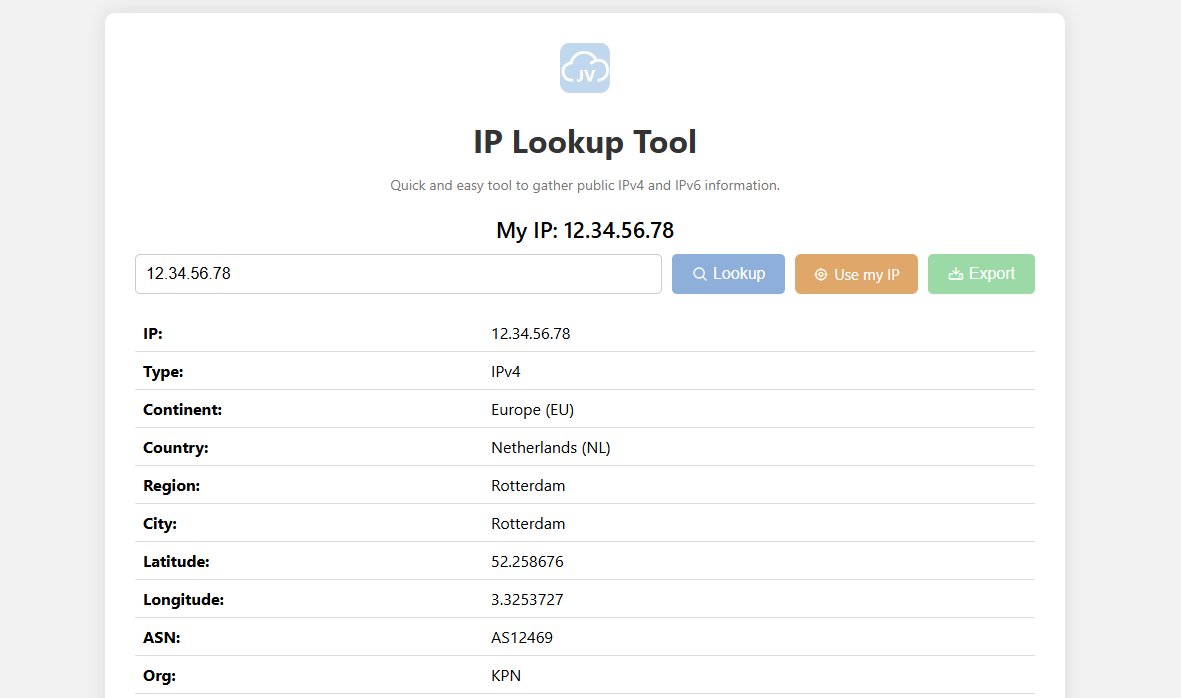Select the Netherlands (NL) country value
The image size is (1181, 698).
(550, 448)
